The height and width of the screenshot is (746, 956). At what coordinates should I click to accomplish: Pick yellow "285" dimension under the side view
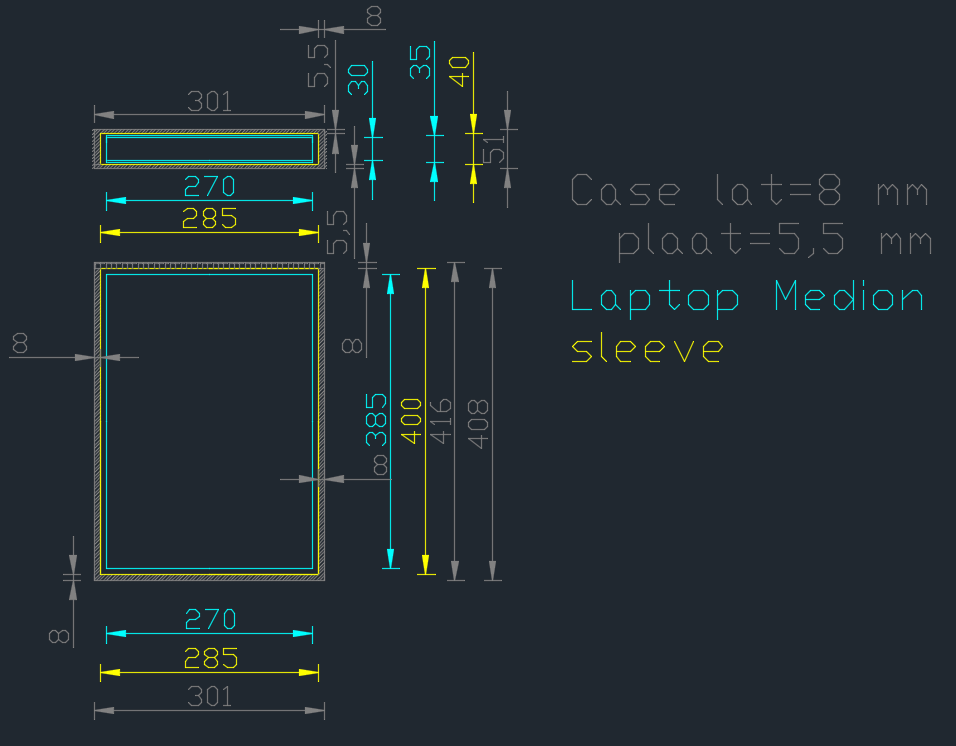209,219
